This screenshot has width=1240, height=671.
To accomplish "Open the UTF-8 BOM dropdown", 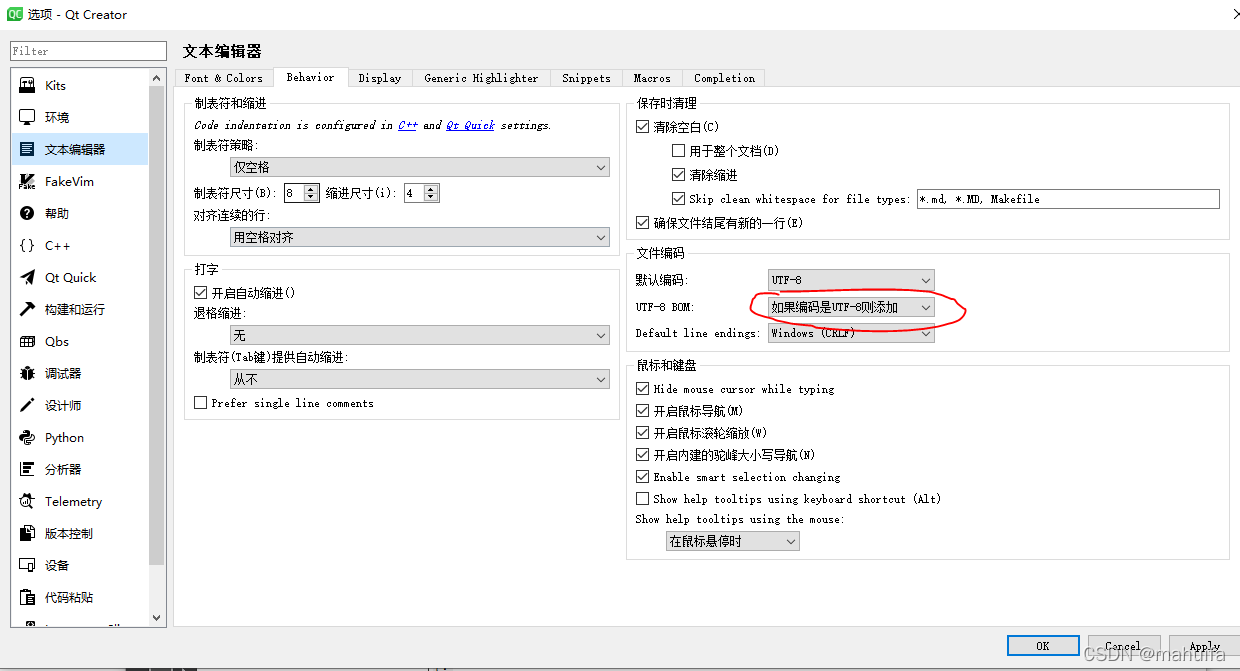I will pos(851,307).
